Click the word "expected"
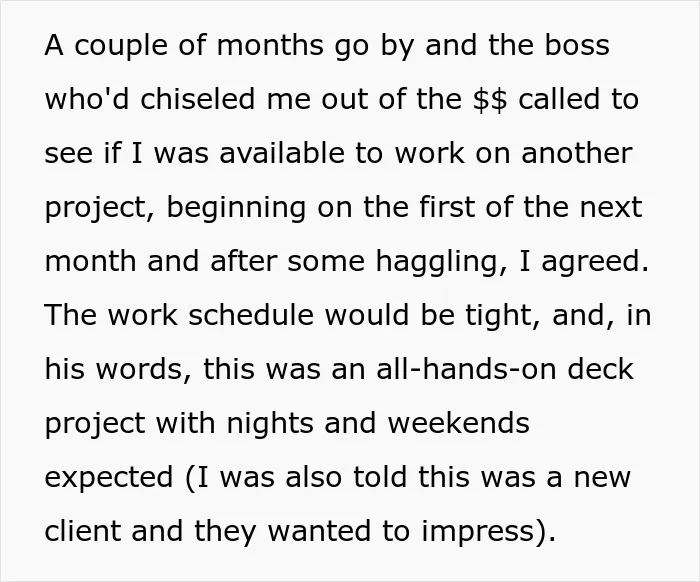This screenshot has width=700, height=582. click(108, 478)
